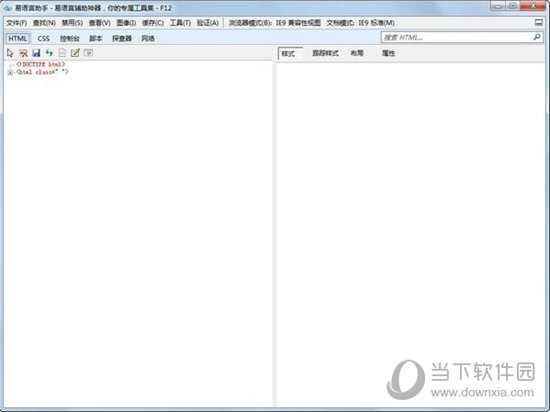Toggle the word wrap icon

(x=88, y=53)
